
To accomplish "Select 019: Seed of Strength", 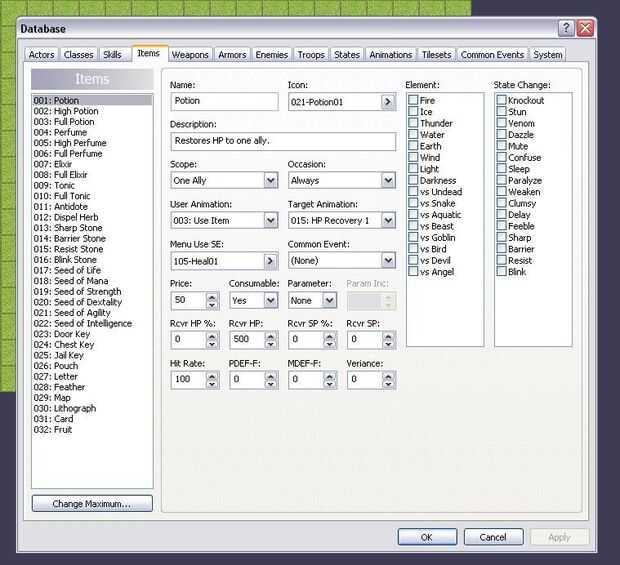I will (92, 291).
